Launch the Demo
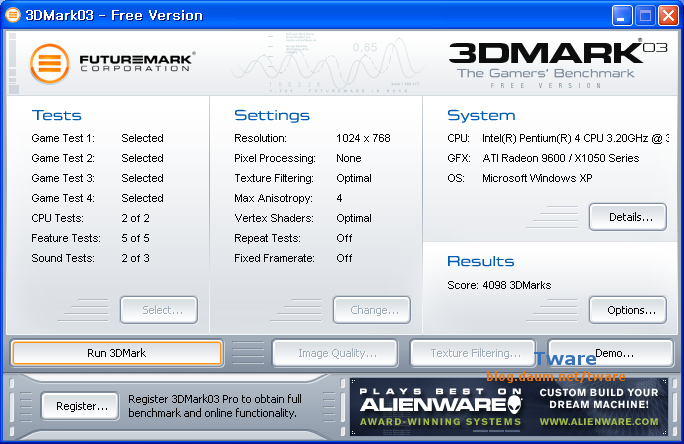The image size is (684, 444). (x=611, y=353)
